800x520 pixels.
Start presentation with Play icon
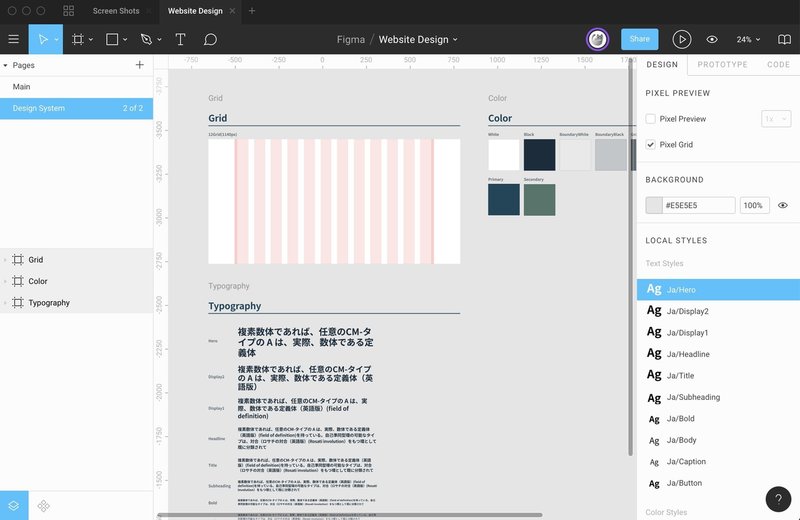(682, 39)
